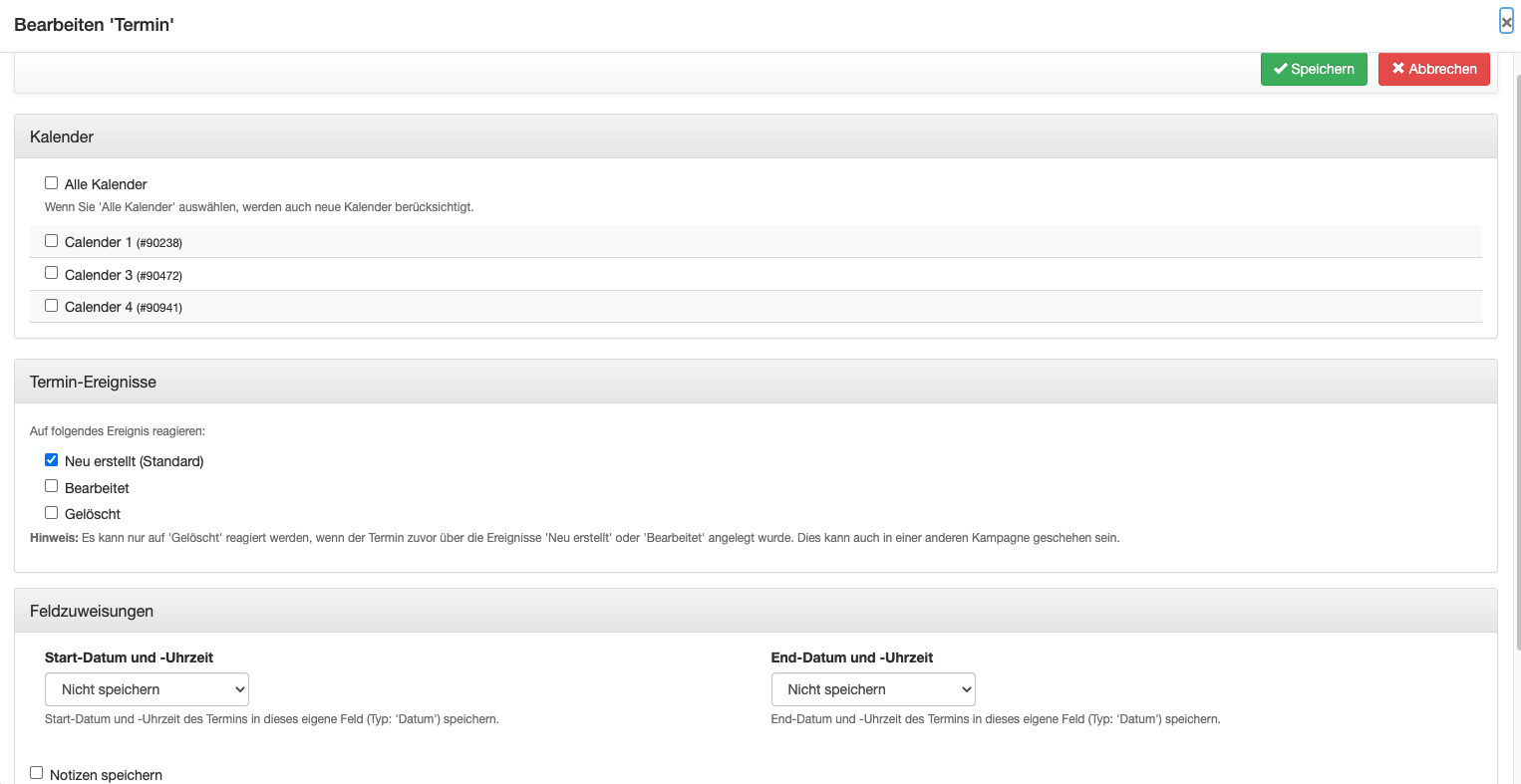This screenshot has height=784, width=1521.
Task: Open End-Datum und -Uhrzeit dropdown
Action: (873, 689)
